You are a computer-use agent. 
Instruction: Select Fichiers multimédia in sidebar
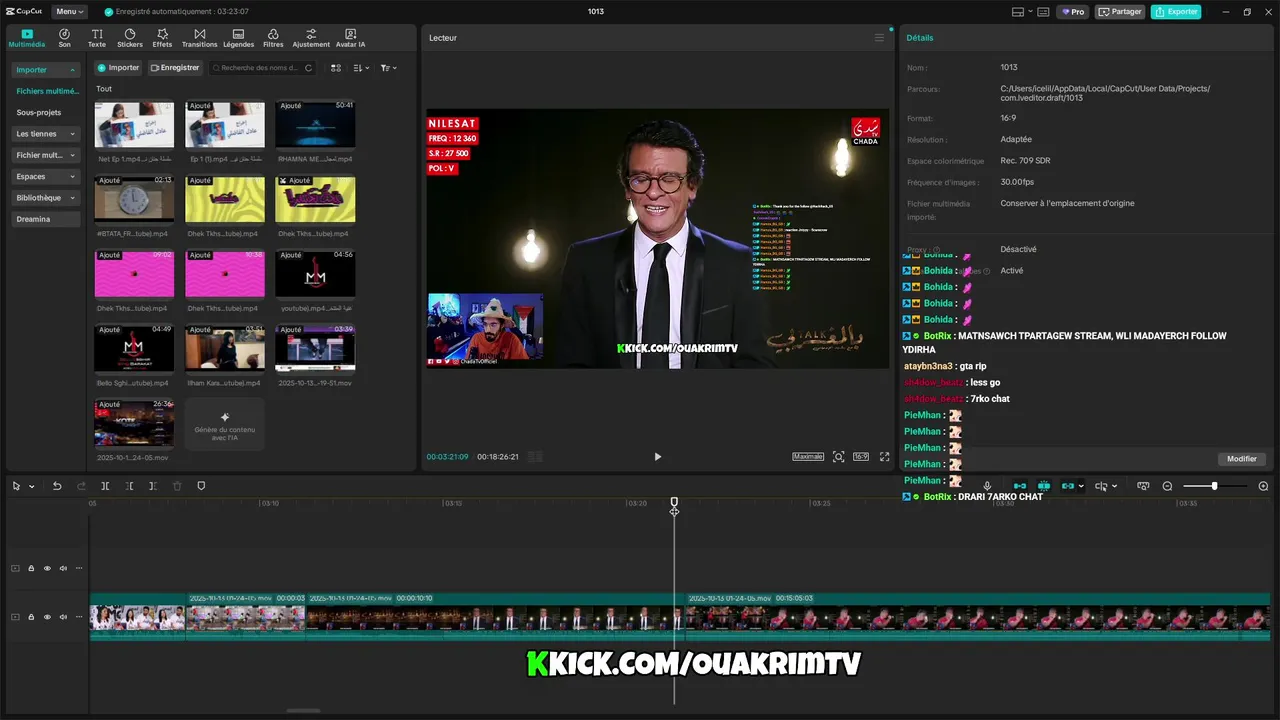click(x=46, y=91)
